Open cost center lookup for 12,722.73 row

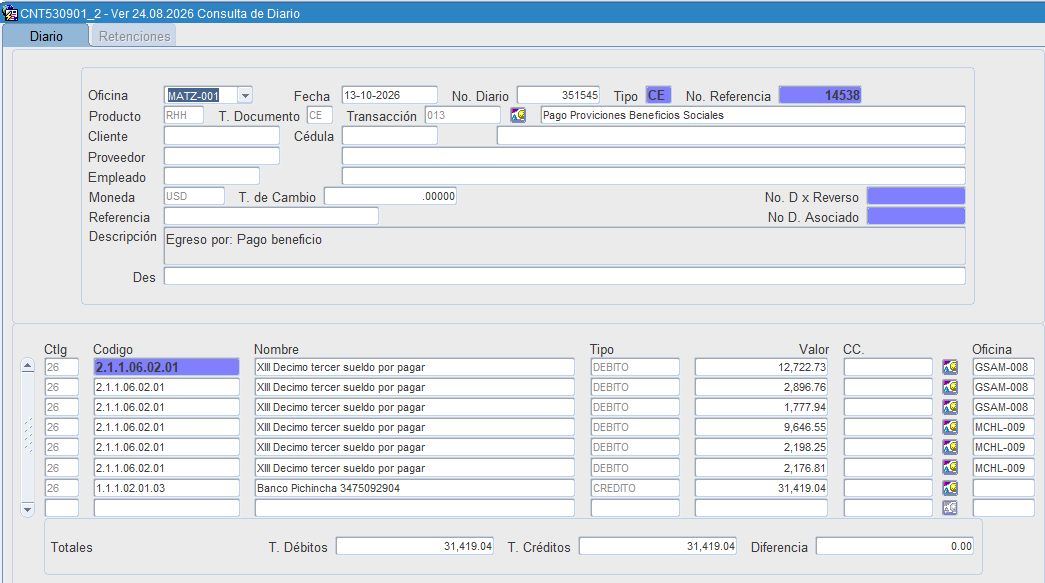[x=950, y=367]
